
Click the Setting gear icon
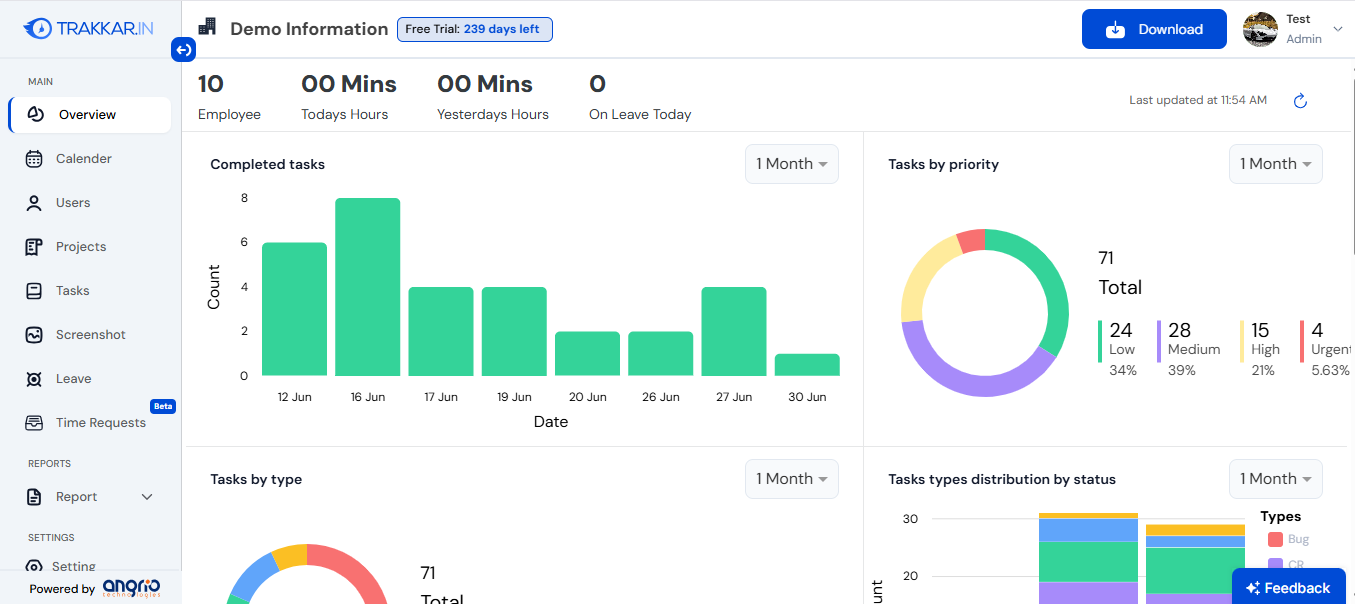(x=34, y=566)
